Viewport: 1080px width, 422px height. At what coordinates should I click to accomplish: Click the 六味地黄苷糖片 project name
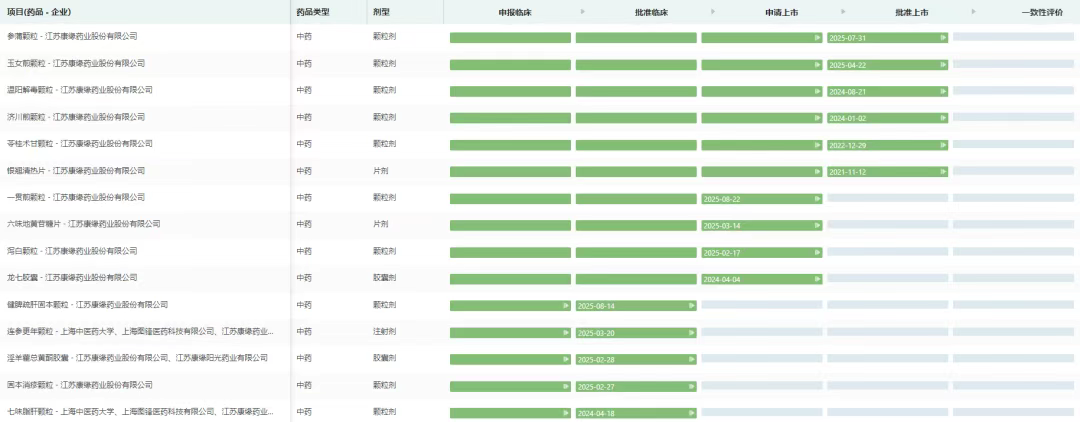click(x=83, y=224)
